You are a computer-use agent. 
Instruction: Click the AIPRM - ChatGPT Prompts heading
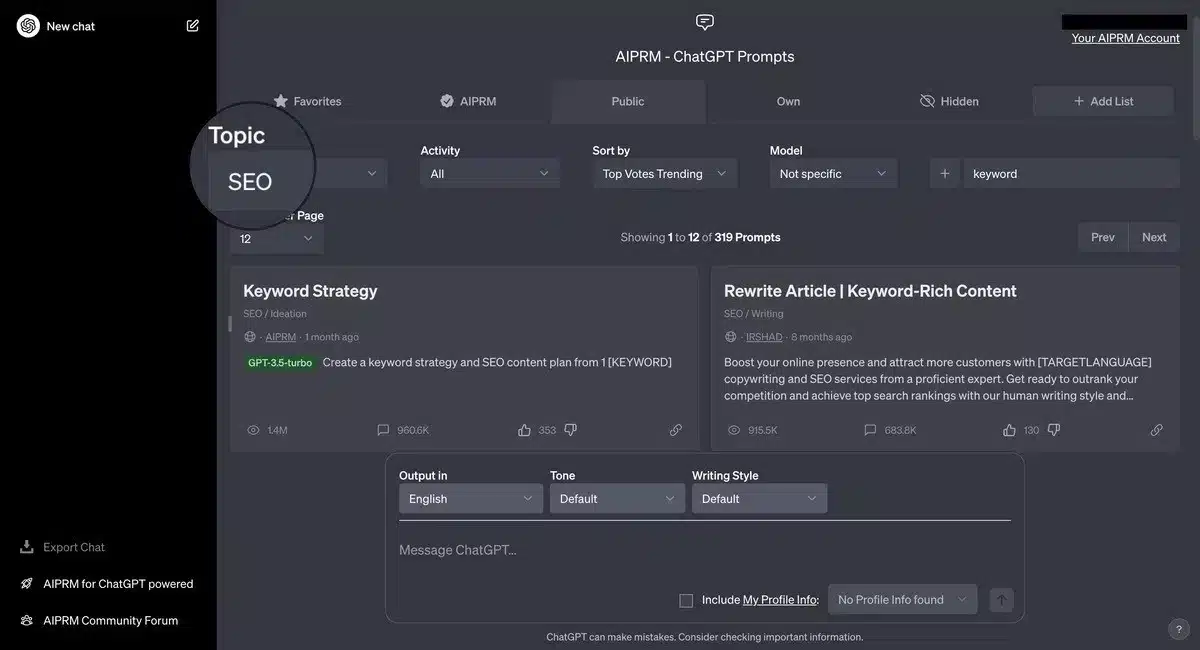705,57
